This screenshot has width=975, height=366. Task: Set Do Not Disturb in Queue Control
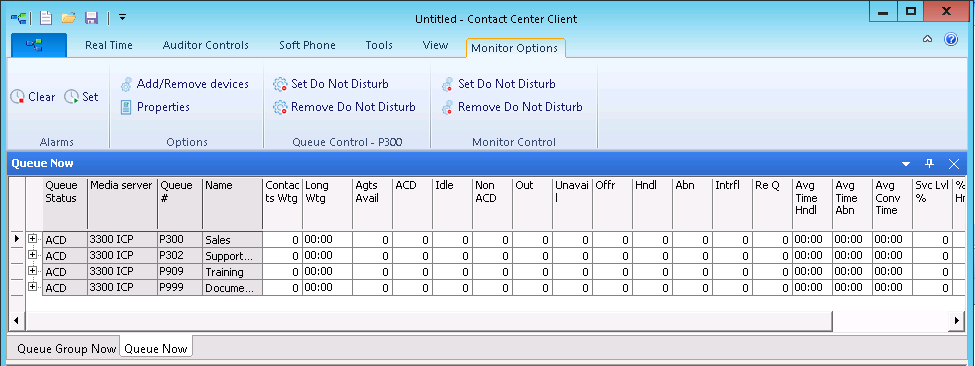331,84
